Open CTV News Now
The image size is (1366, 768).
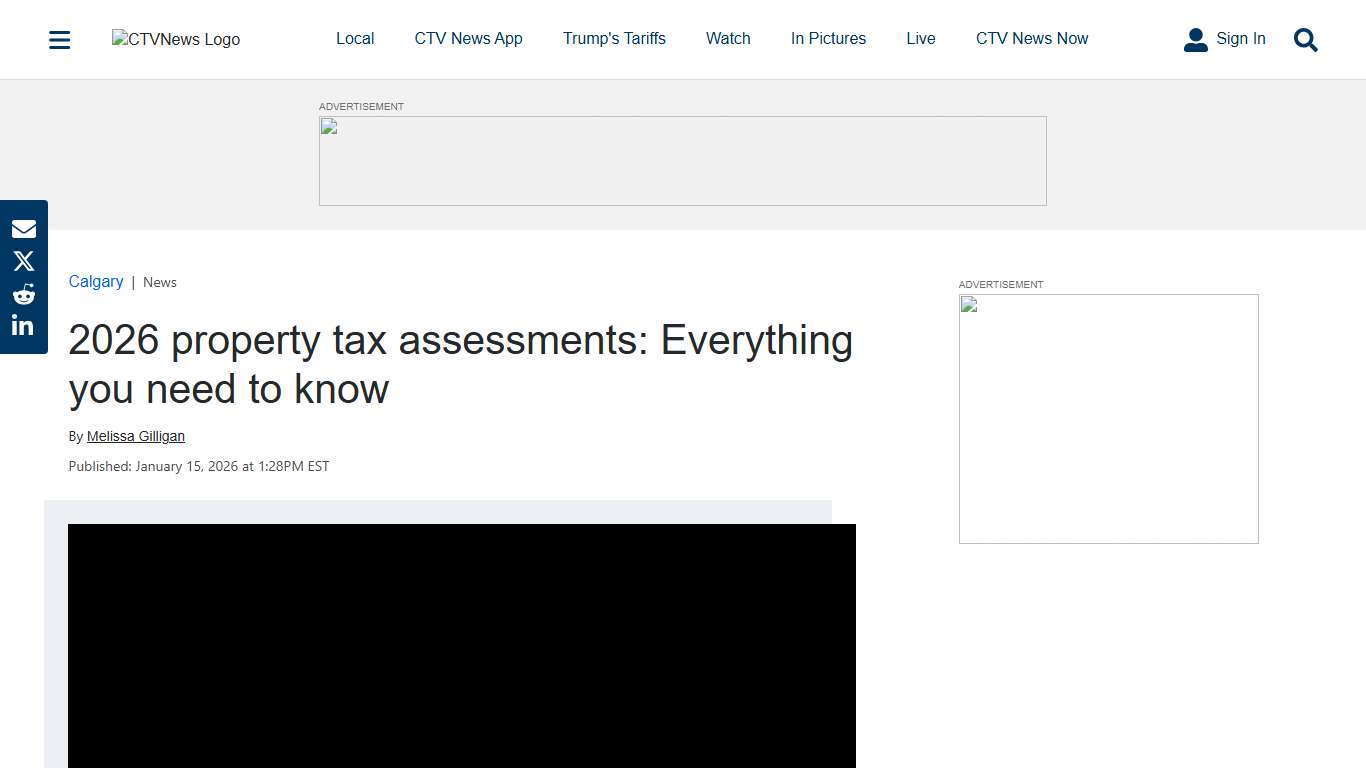(1032, 39)
